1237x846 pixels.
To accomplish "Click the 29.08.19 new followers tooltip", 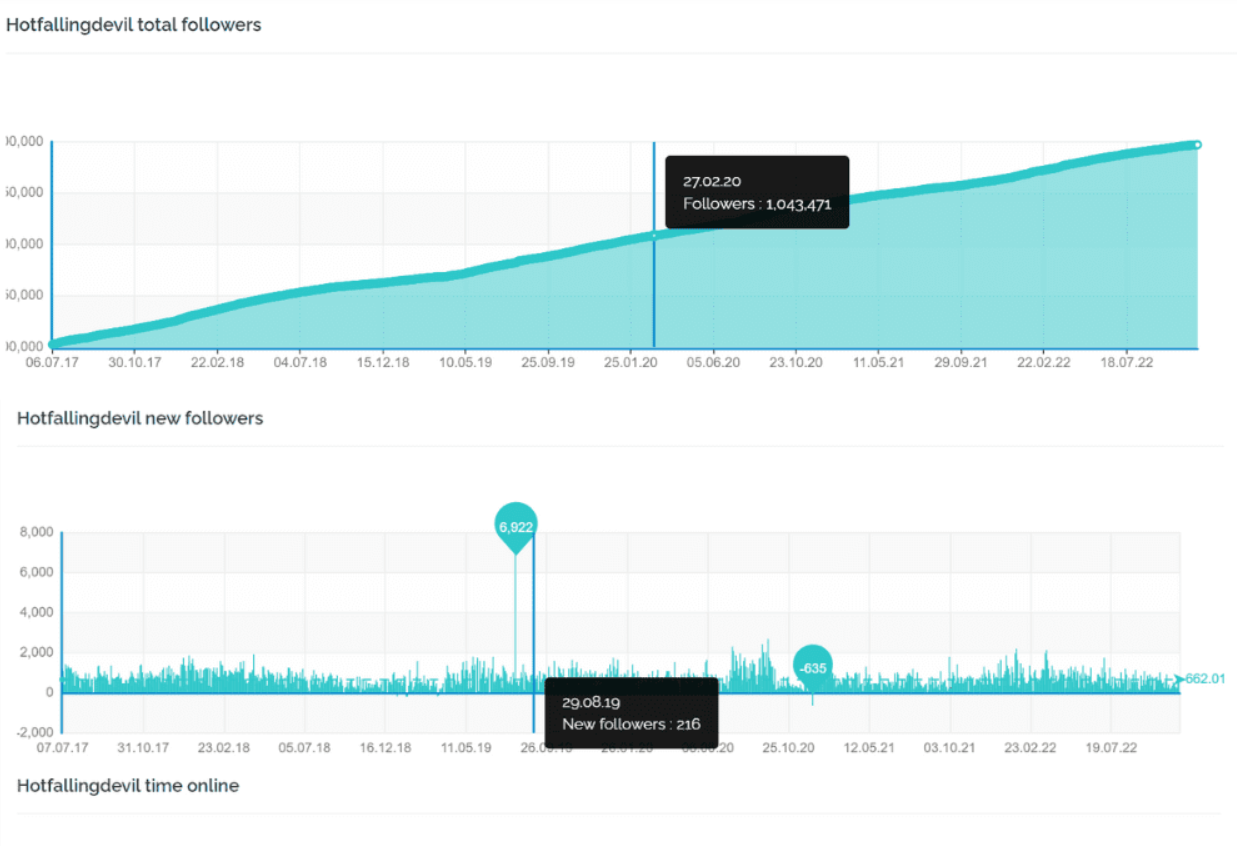I will tap(631, 713).
